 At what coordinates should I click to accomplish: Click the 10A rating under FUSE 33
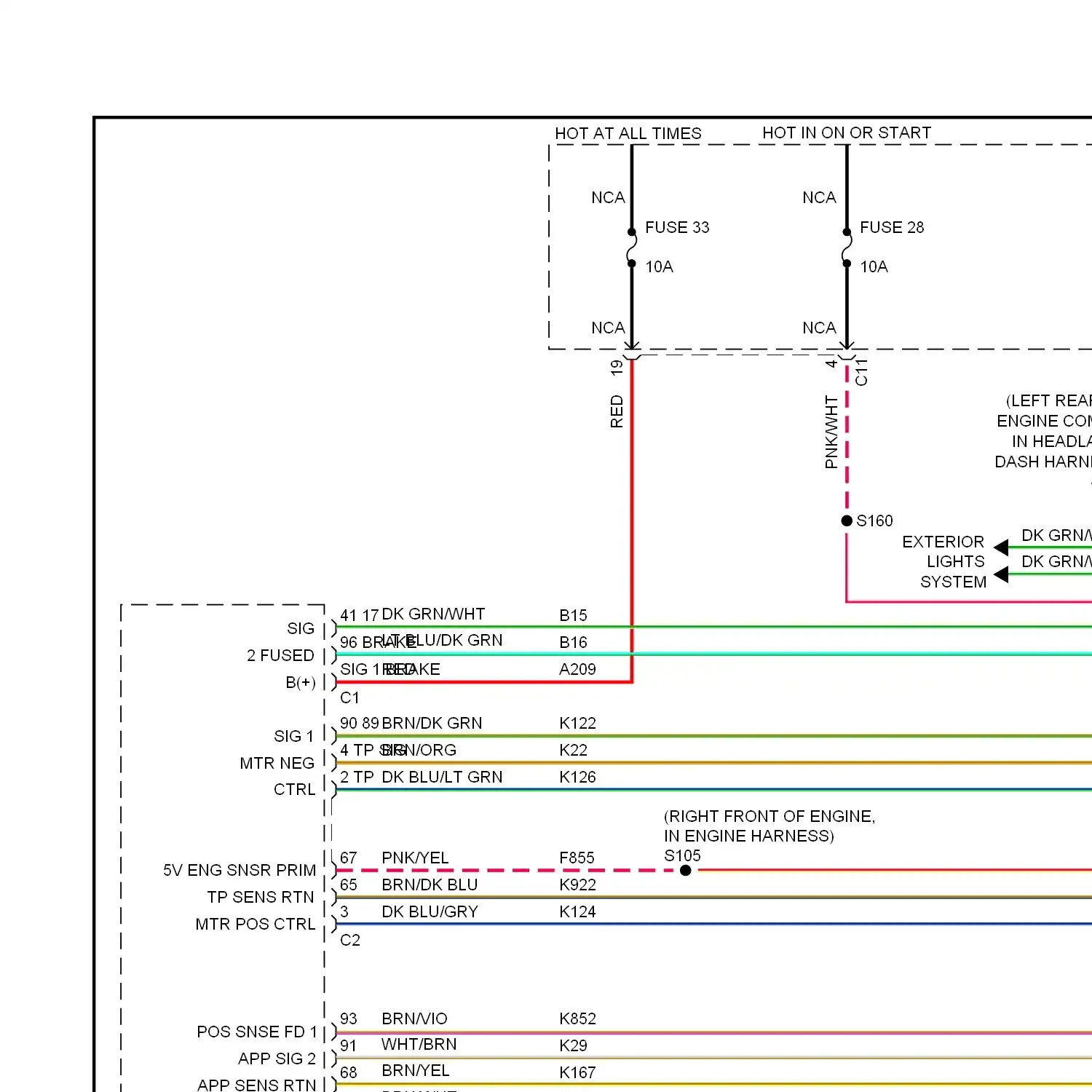[x=659, y=266]
